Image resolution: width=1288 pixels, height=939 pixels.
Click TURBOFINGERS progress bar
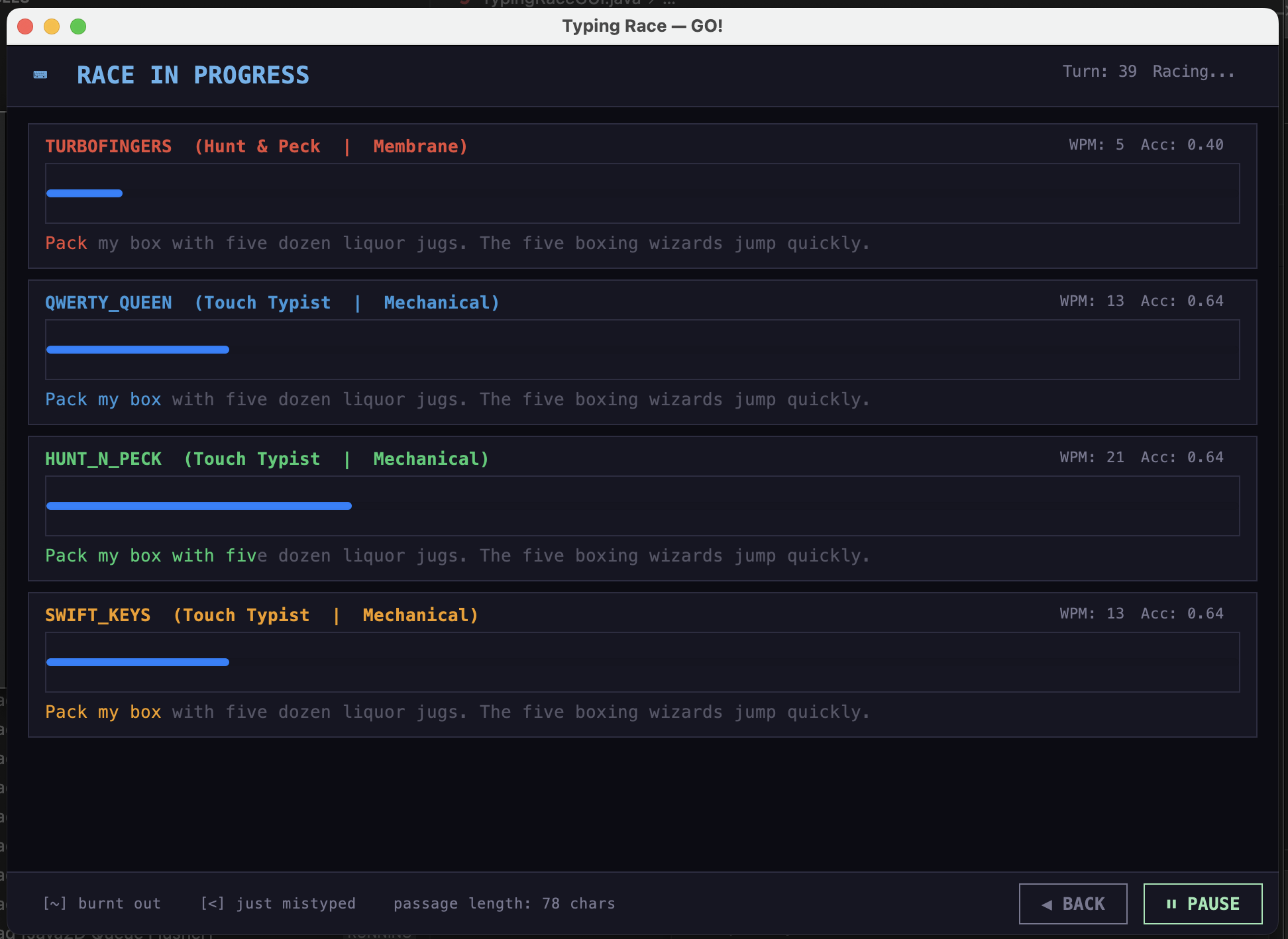point(642,193)
